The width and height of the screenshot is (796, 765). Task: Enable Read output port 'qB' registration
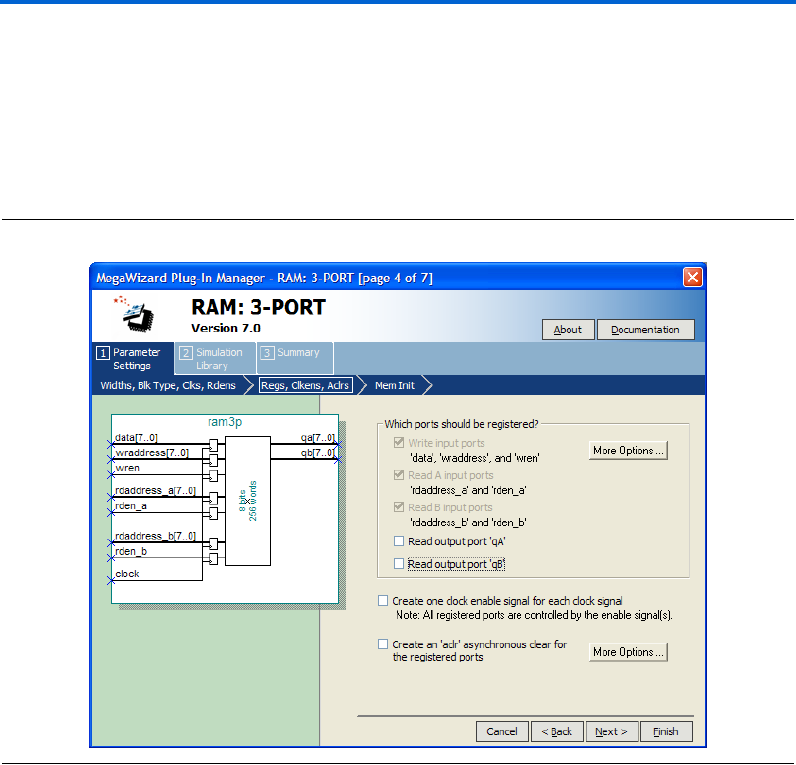point(399,563)
